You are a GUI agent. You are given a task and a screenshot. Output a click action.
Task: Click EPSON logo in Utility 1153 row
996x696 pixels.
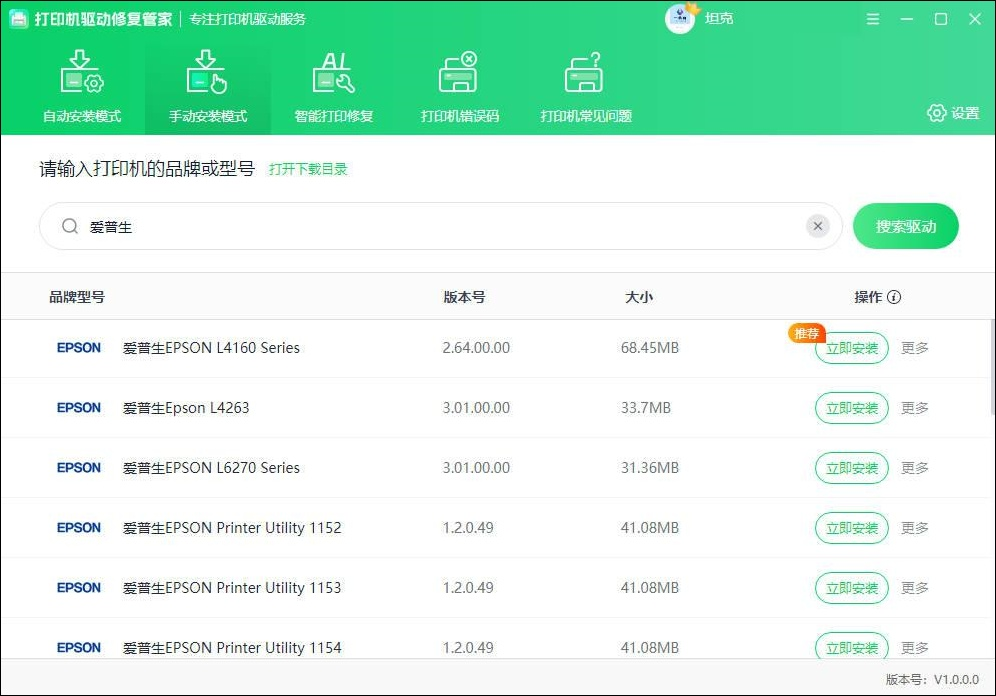pos(79,587)
